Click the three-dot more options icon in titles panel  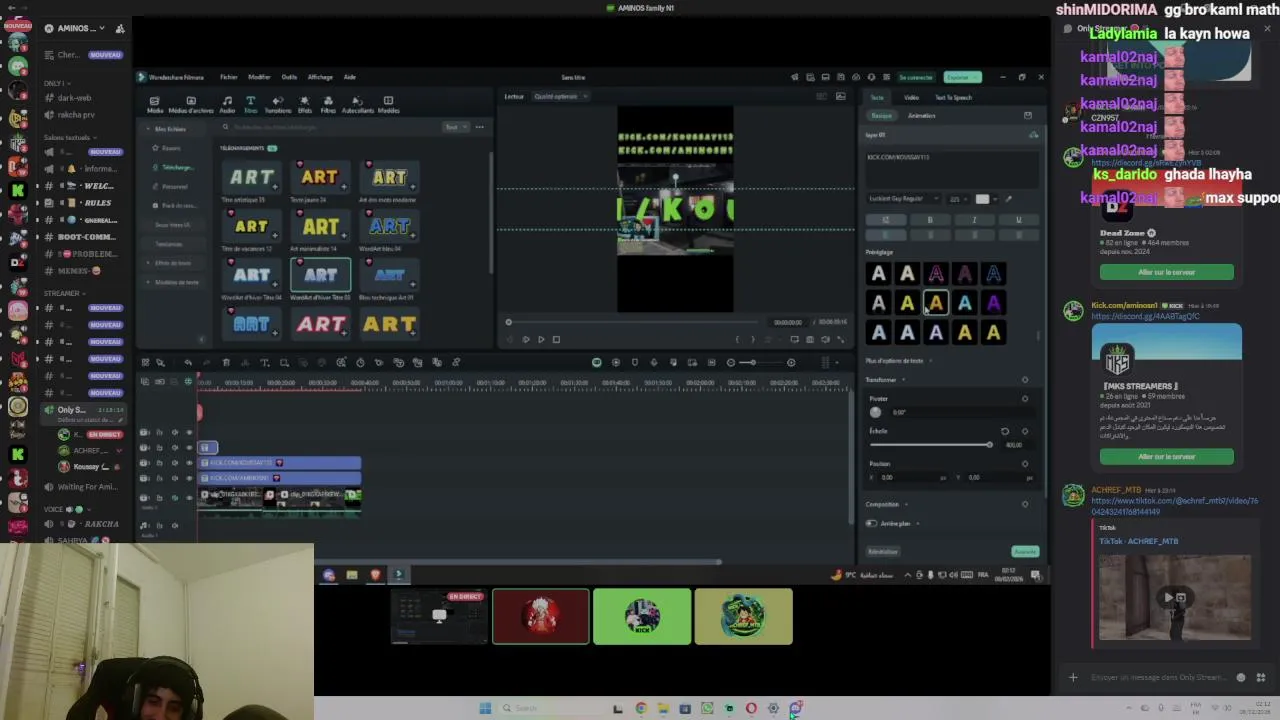pos(480,127)
